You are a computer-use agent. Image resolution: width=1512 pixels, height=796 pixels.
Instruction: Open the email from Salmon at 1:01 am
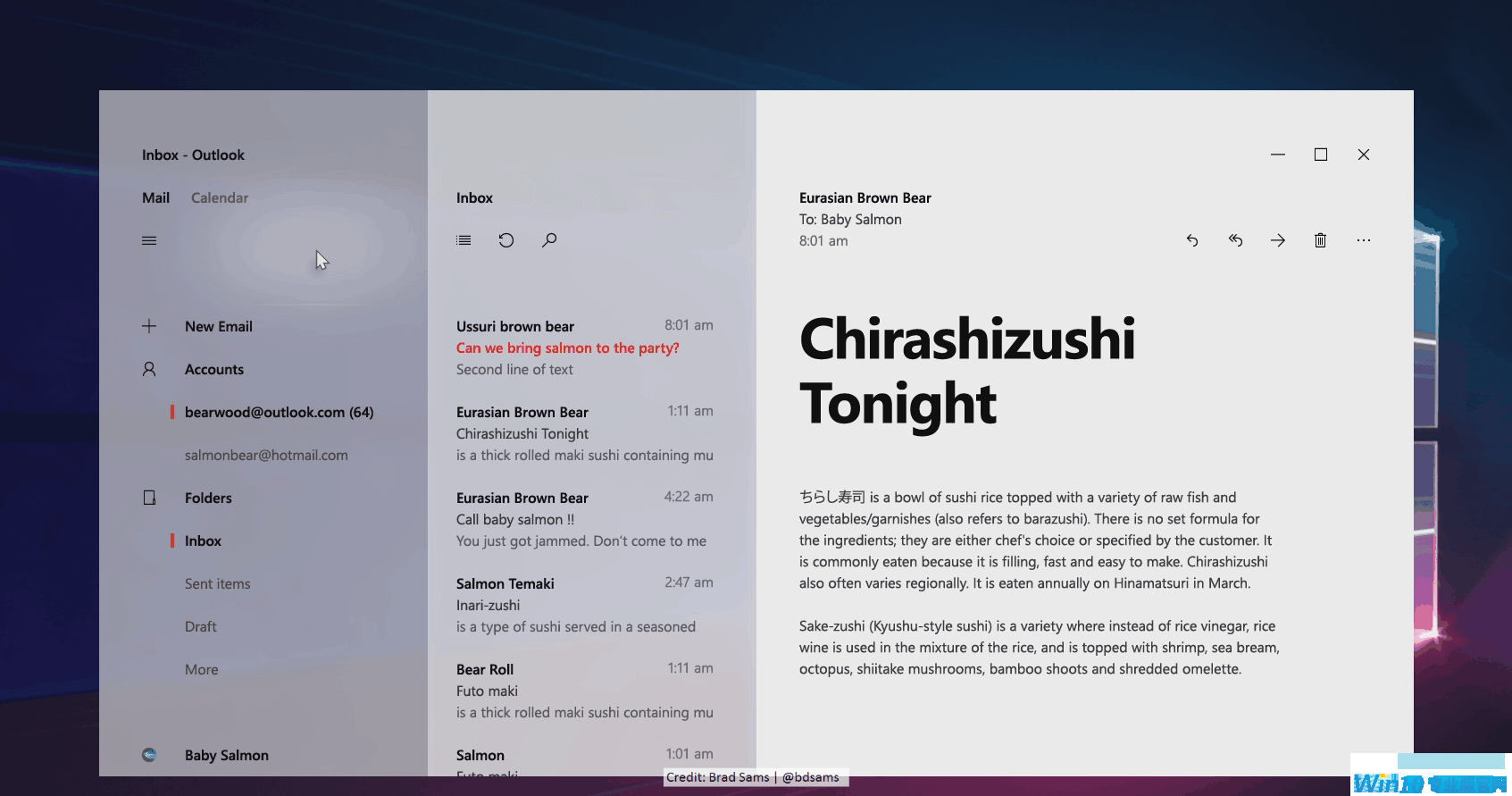point(585,762)
